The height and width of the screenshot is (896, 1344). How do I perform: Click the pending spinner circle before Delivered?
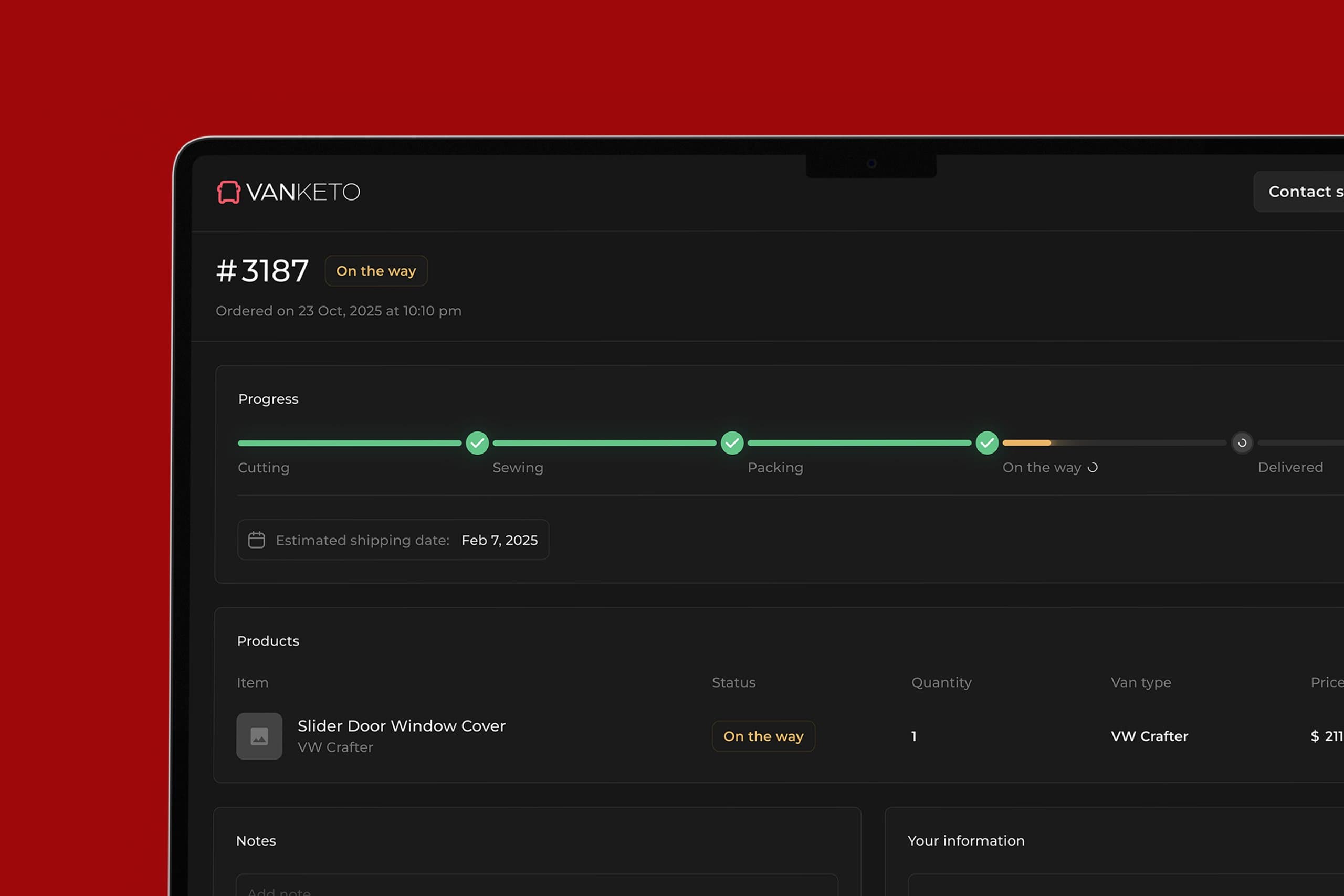[x=1242, y=443]
